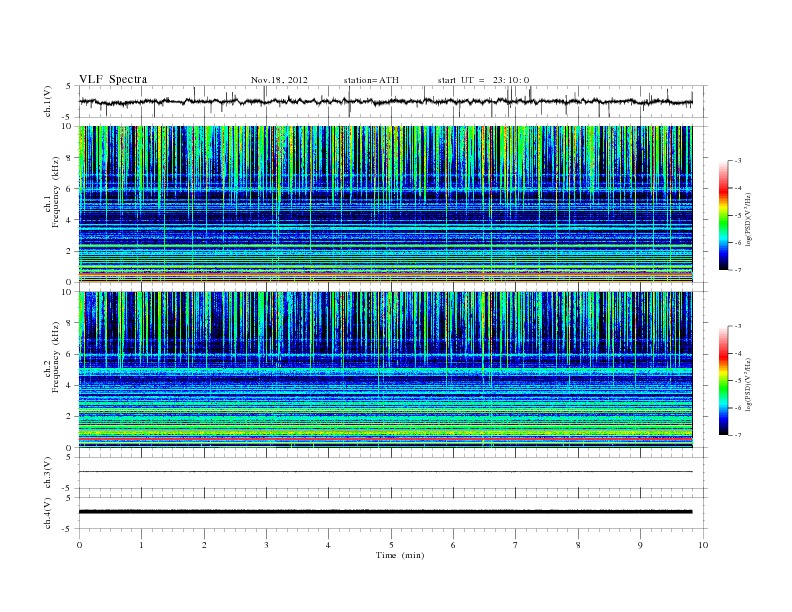The image size is (792, 612).
Task: Click the thick ch.4 voltage trace
Action: [385, 512]
